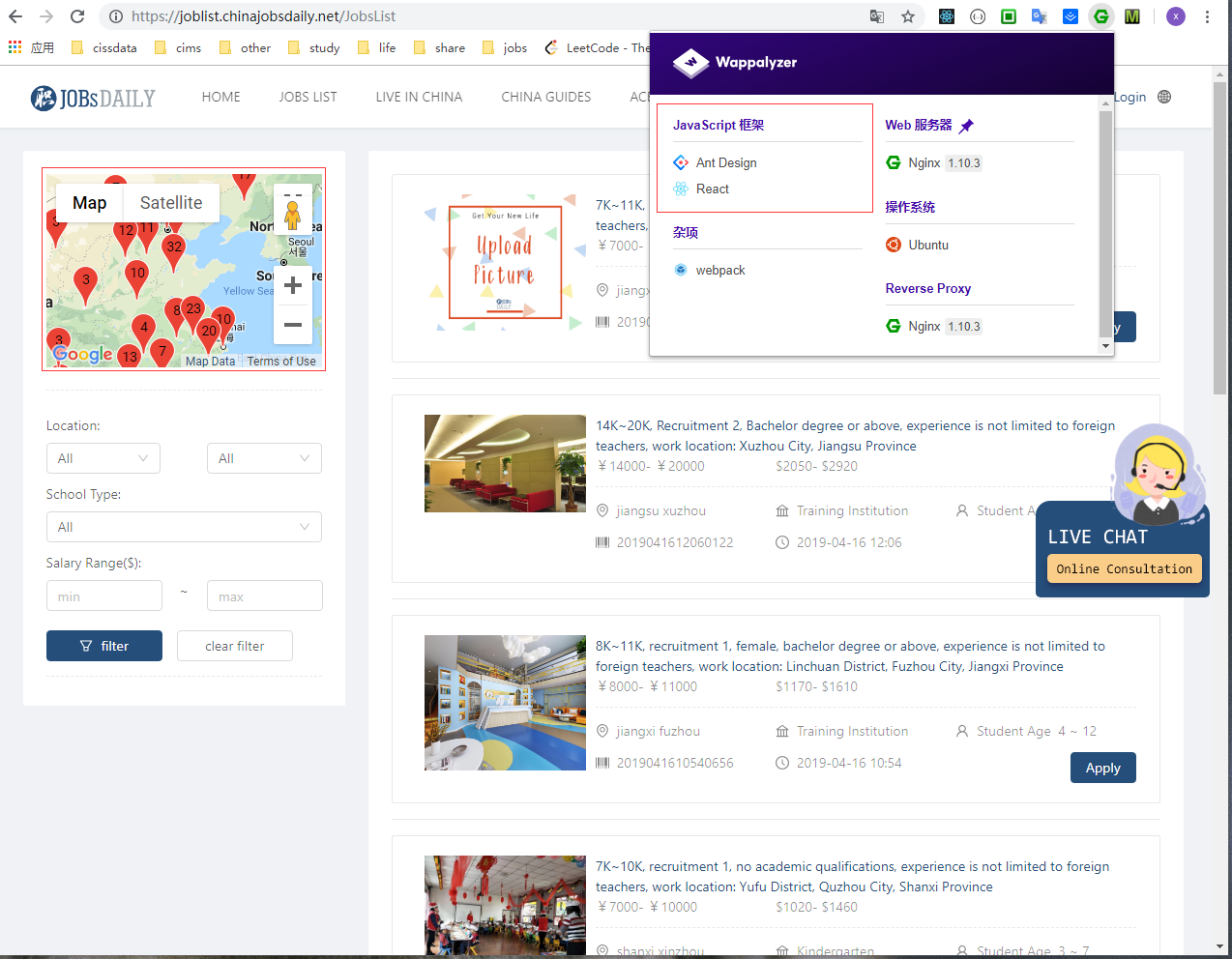Image resolution: width=1232 pixels, height=959 pixels.
Task: Open the Google Translate extension
Action: click(1040, 16)
